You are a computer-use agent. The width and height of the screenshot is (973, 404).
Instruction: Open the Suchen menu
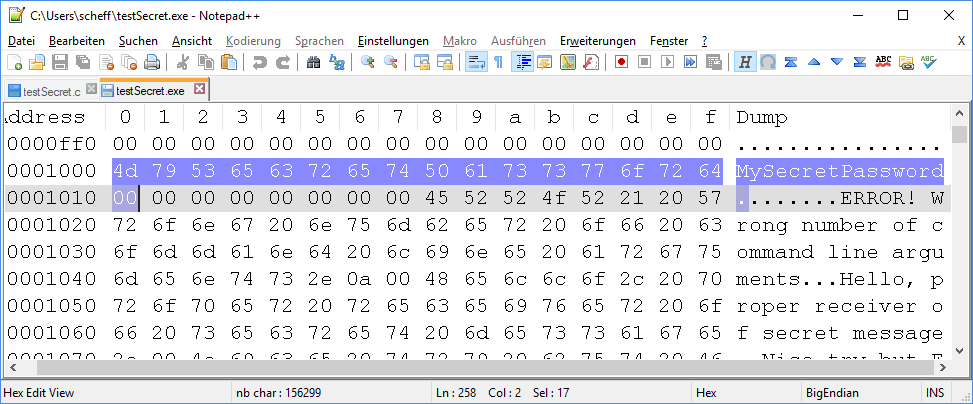pos(138,41)
